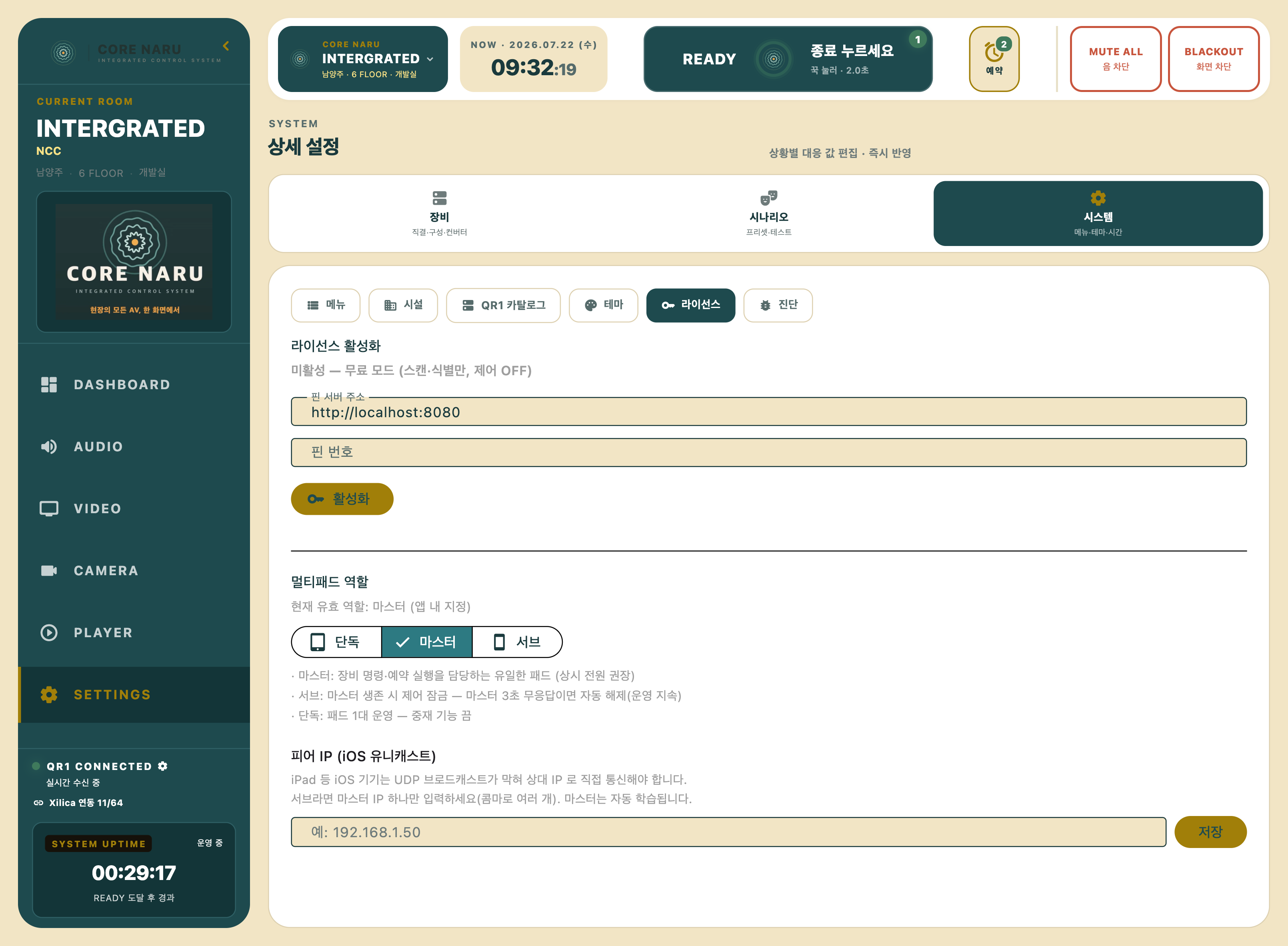Click the Xilica link icon
This screenshot has width=1288, height=946.
pos(38,803)
